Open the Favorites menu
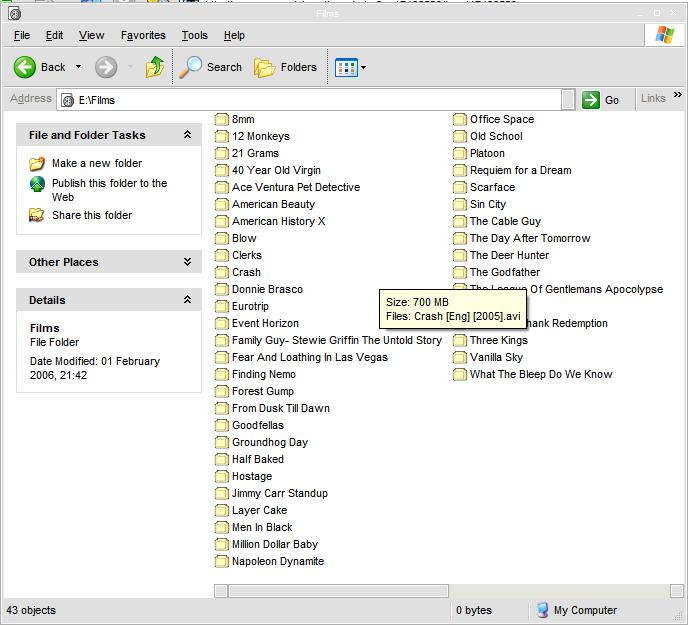The width and height of the screenshot is (688, 625). 143,35
